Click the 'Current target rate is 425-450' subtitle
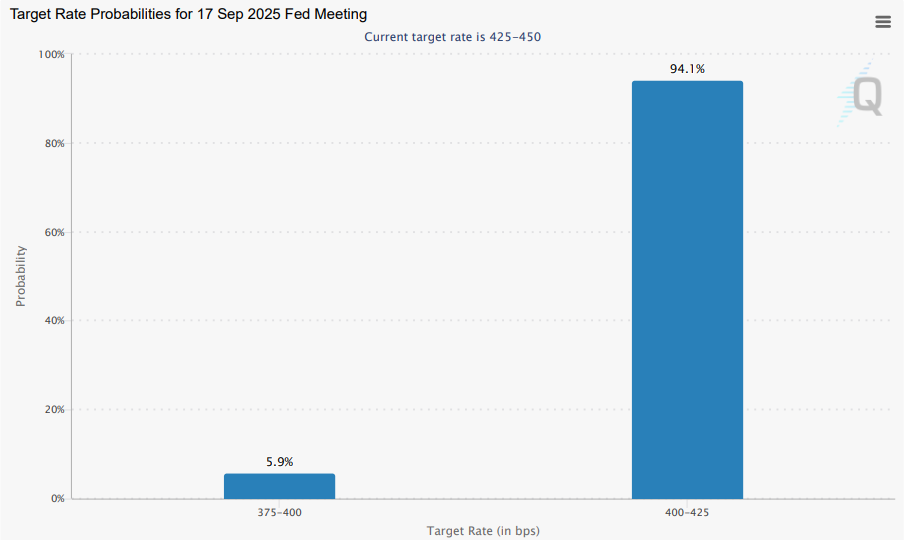 point(452,37)
